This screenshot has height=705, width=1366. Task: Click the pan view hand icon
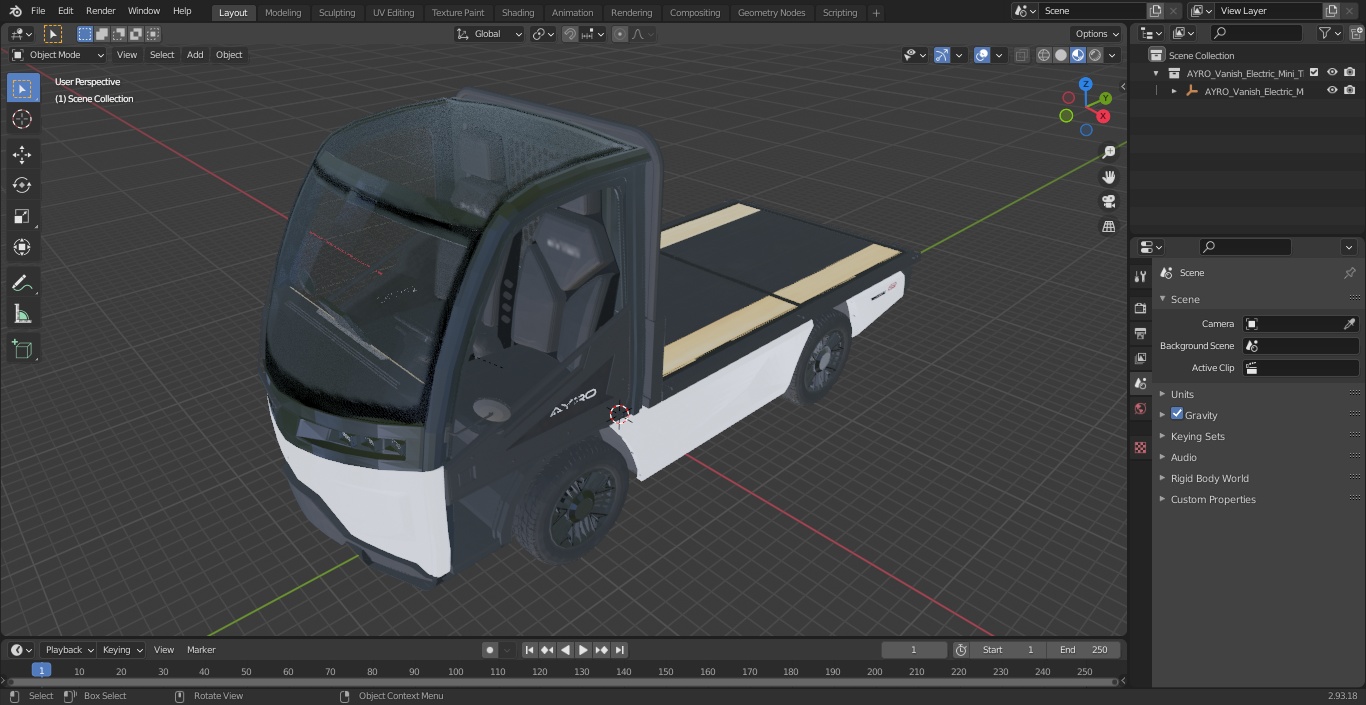[1109, 177]
